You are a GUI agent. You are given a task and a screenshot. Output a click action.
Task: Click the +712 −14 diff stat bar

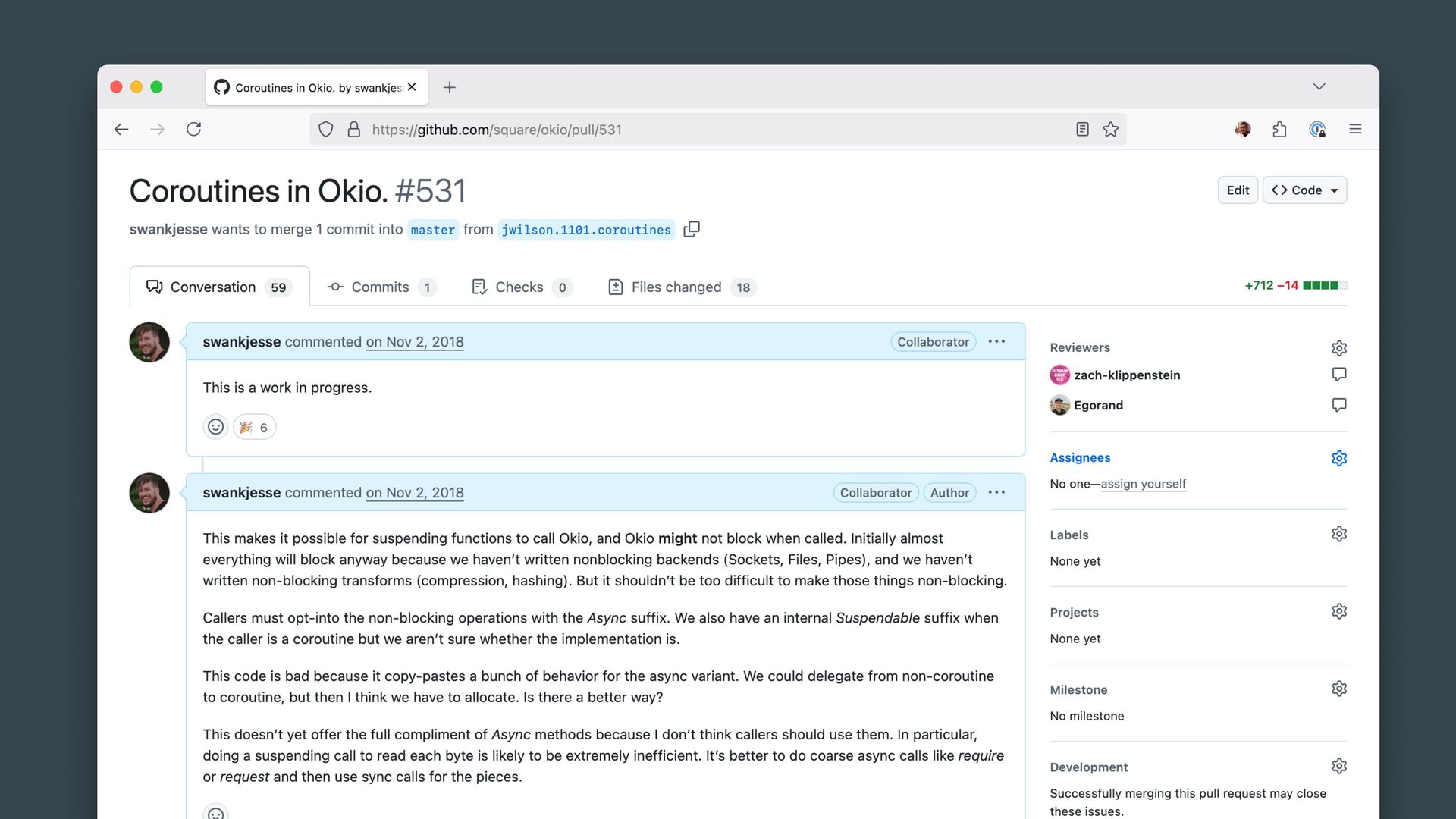pos(1296,286)
